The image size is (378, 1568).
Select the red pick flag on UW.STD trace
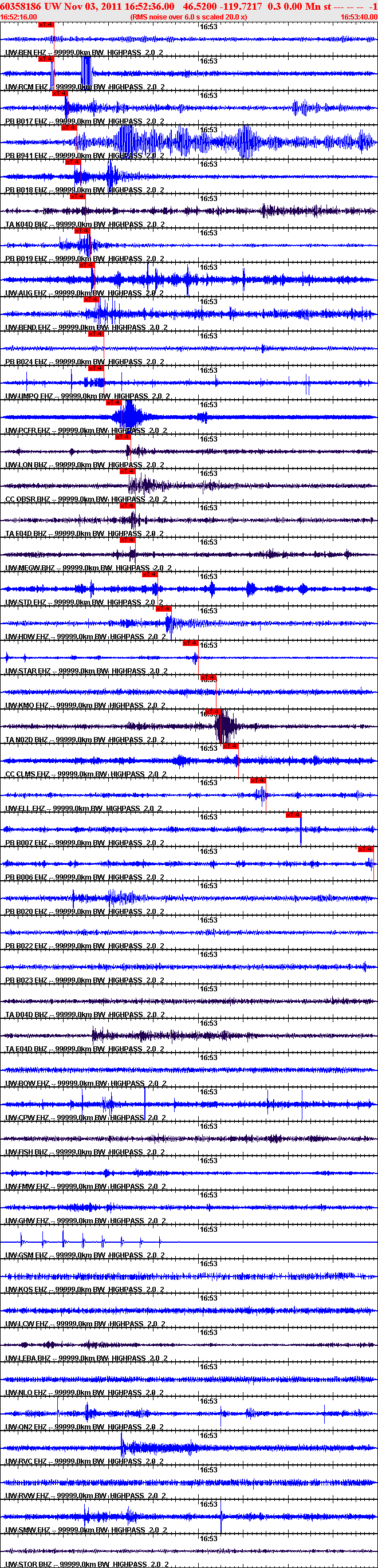(149, 574)
